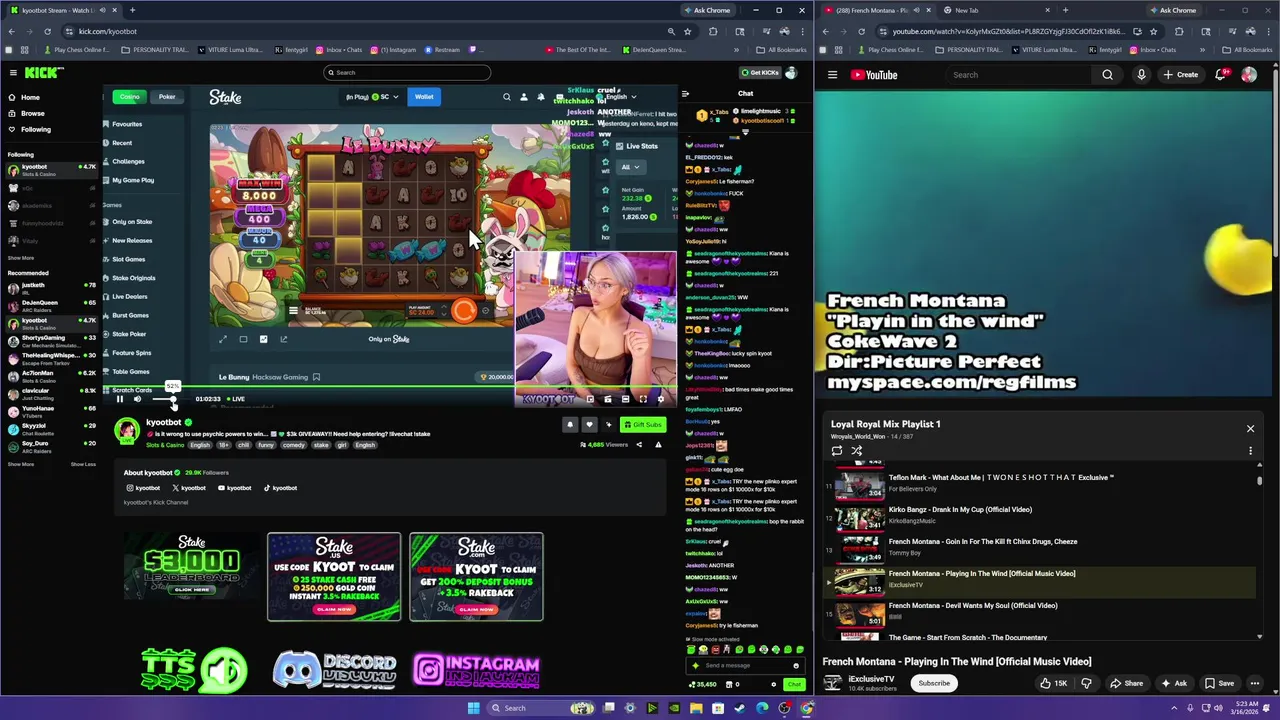The image size is (1280, 720).
Task: Open DeJenQueen recommended channel
Action: 50,305
